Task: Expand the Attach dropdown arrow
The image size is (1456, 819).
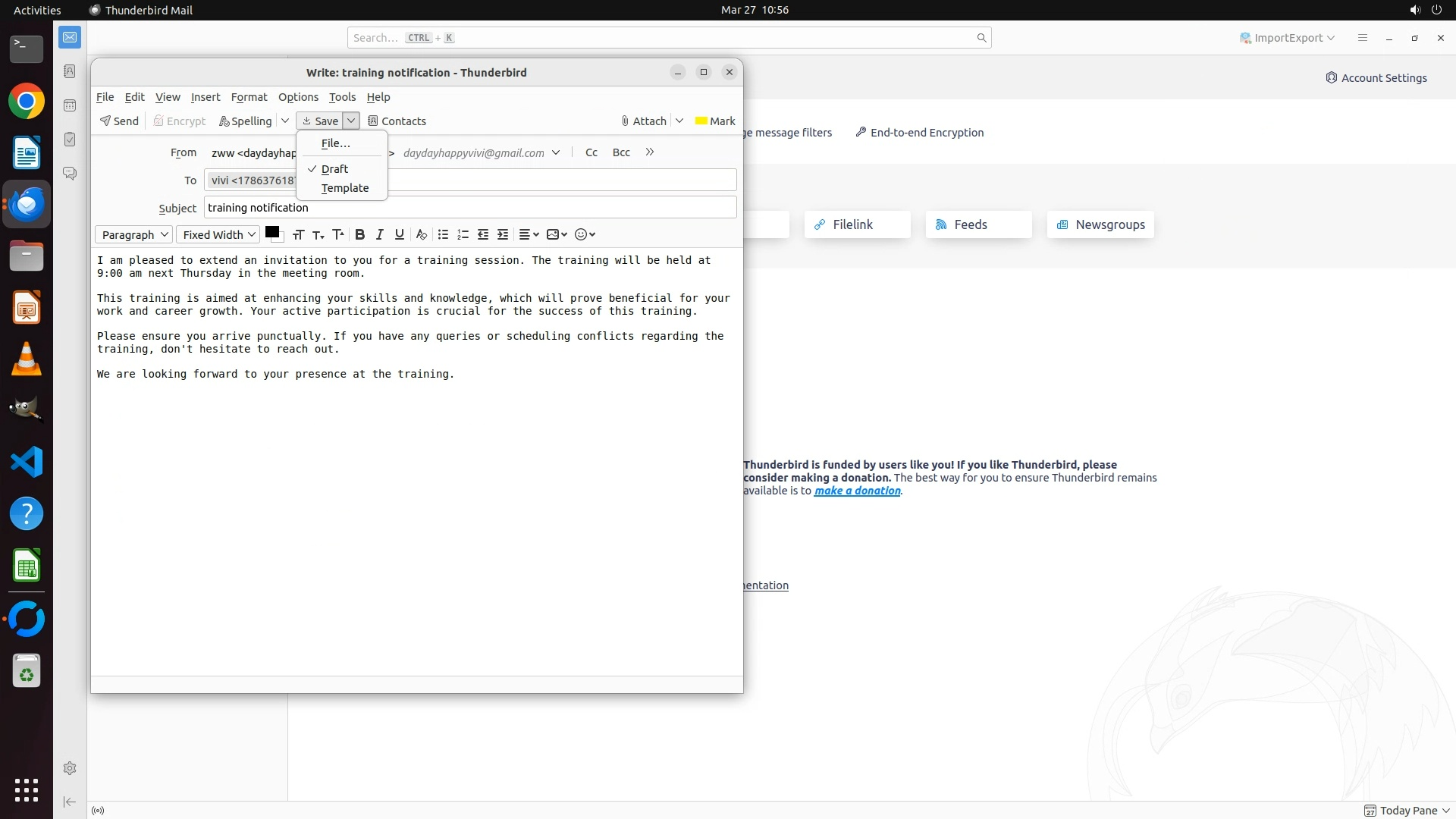Action: tap(679, 121)
